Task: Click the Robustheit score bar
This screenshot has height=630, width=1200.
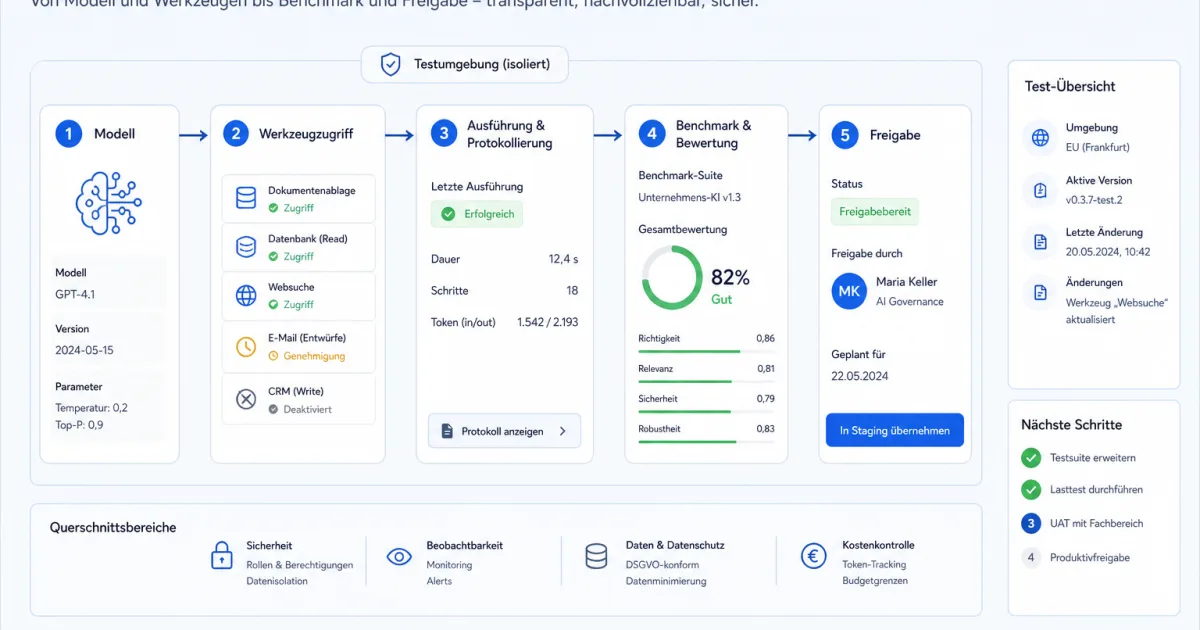Action: [x=706, y=441]
